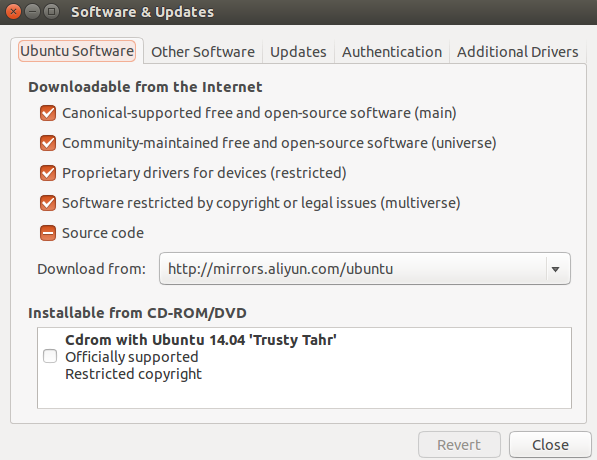
Task: Click the Revert button
Action: 459,444
